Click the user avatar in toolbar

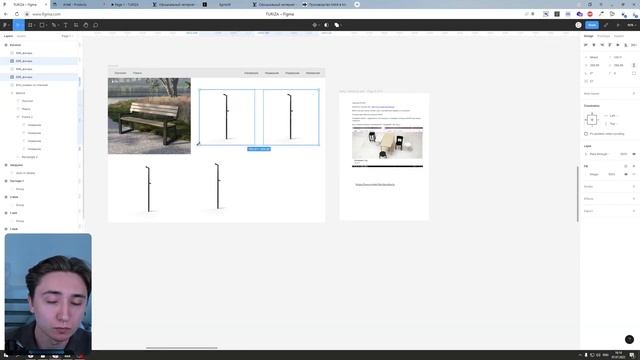click(578, 25)
